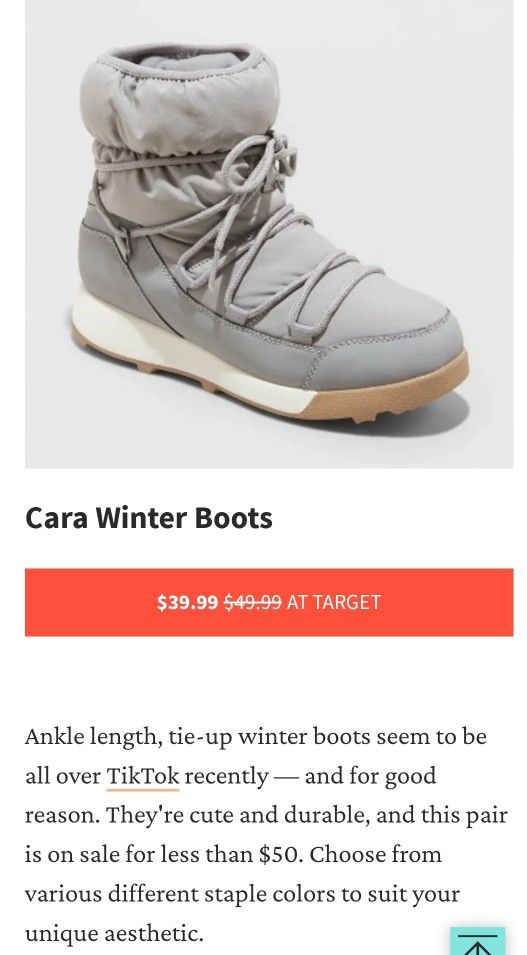Tap the back-to-top arrow icon
527x955 pixels.
click(478, 941)
